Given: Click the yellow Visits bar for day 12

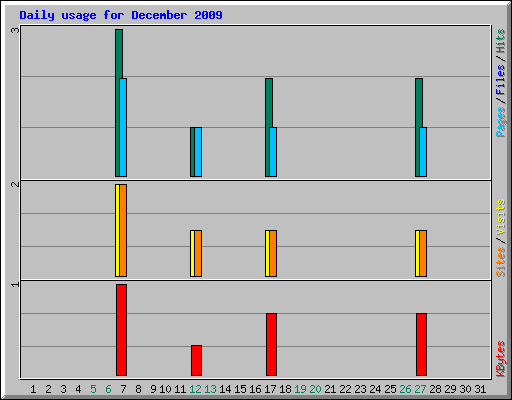Looking at the screenshot, I should (x=192, y=253).
